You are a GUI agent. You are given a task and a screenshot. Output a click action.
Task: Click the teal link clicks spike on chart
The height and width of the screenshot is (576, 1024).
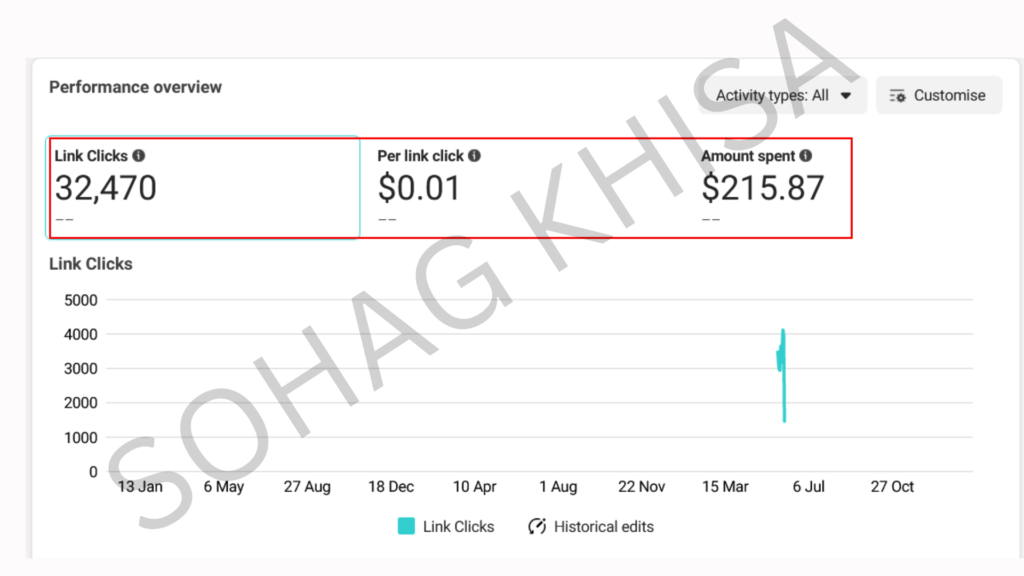point(782,375)
